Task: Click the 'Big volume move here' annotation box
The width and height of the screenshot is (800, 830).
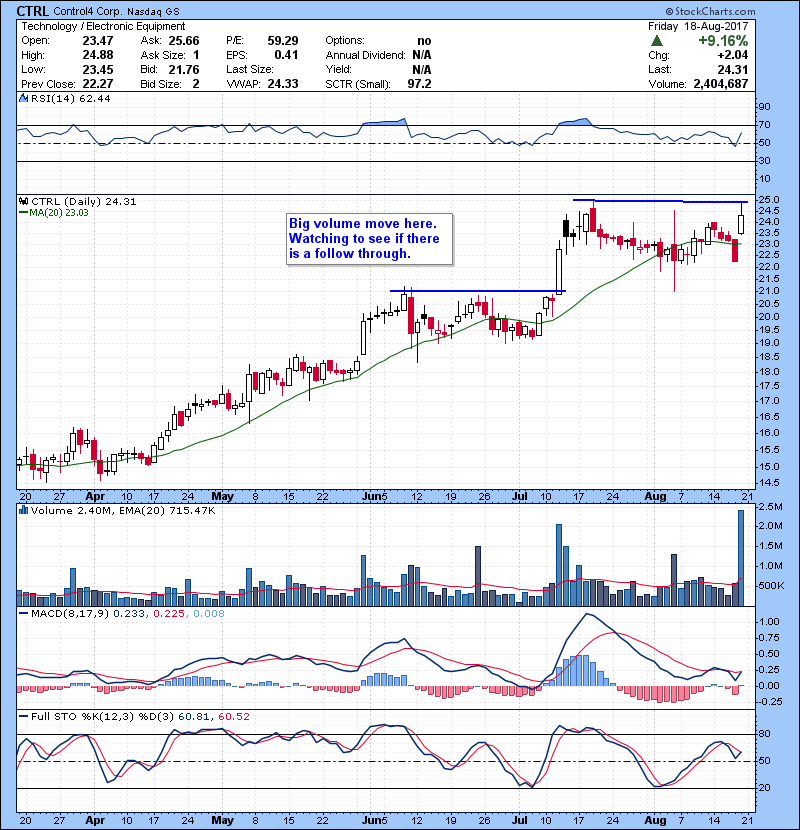Action: [370, 239]
